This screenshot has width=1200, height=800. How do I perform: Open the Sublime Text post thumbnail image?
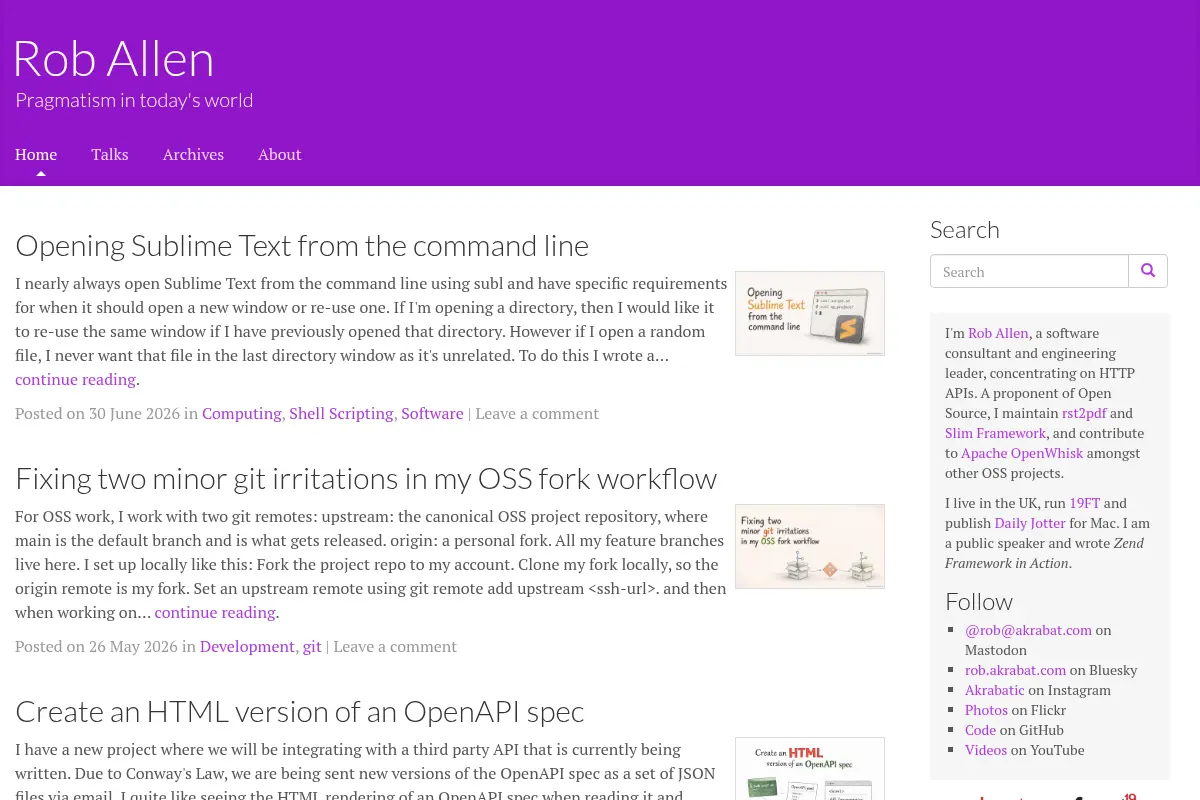pyautogui.click(x=810, y=313)
